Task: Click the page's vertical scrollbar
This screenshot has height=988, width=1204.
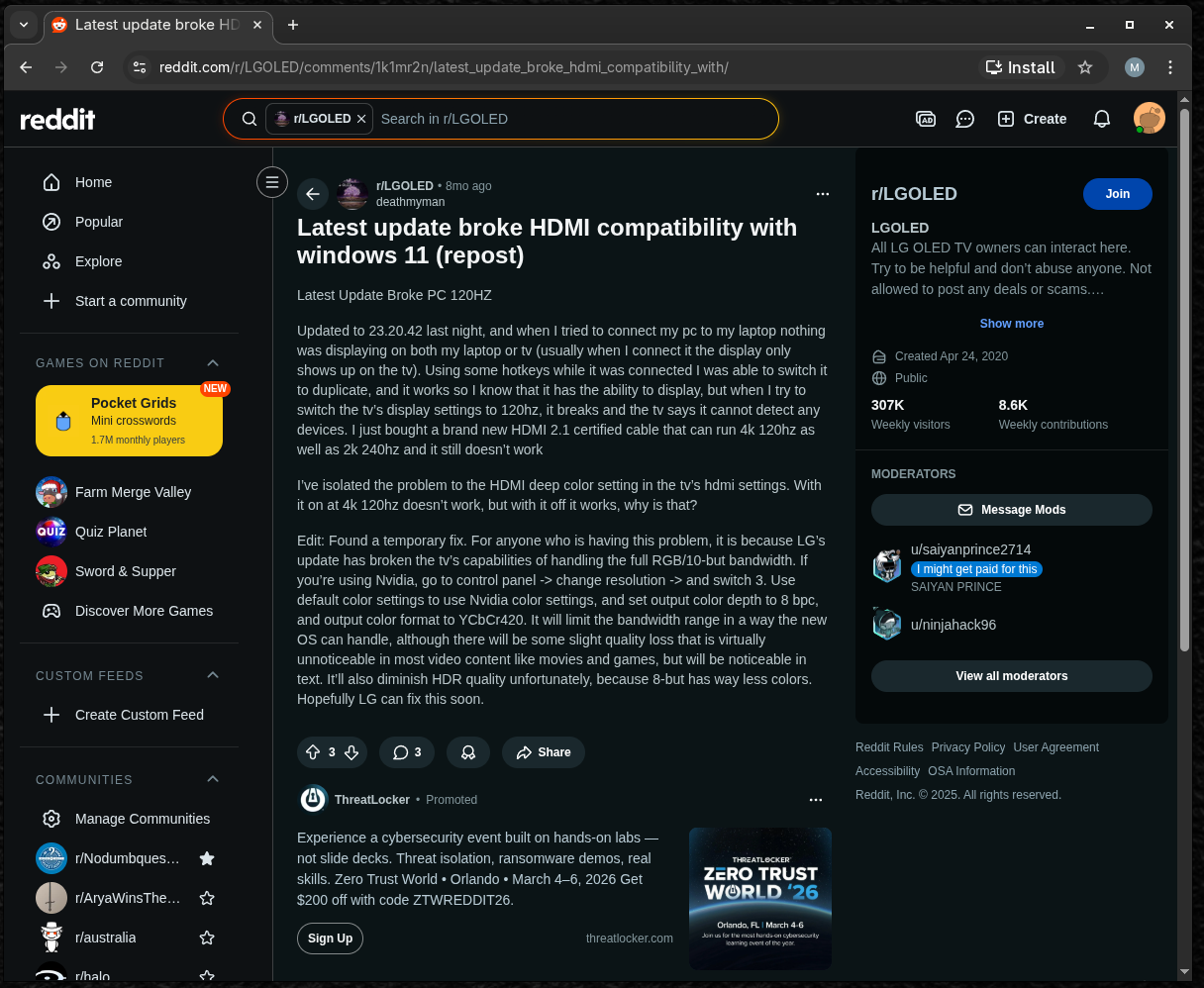Action: tap(1184, 396)
